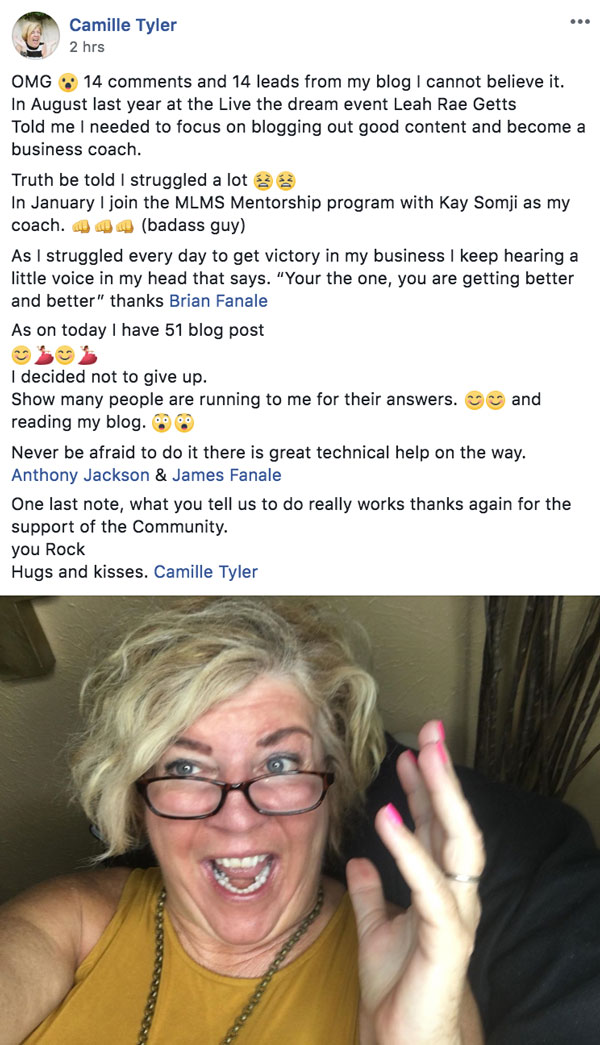
Task: Click the first astonished emoji after 'reading my blog.'
Action: [162, 423]
